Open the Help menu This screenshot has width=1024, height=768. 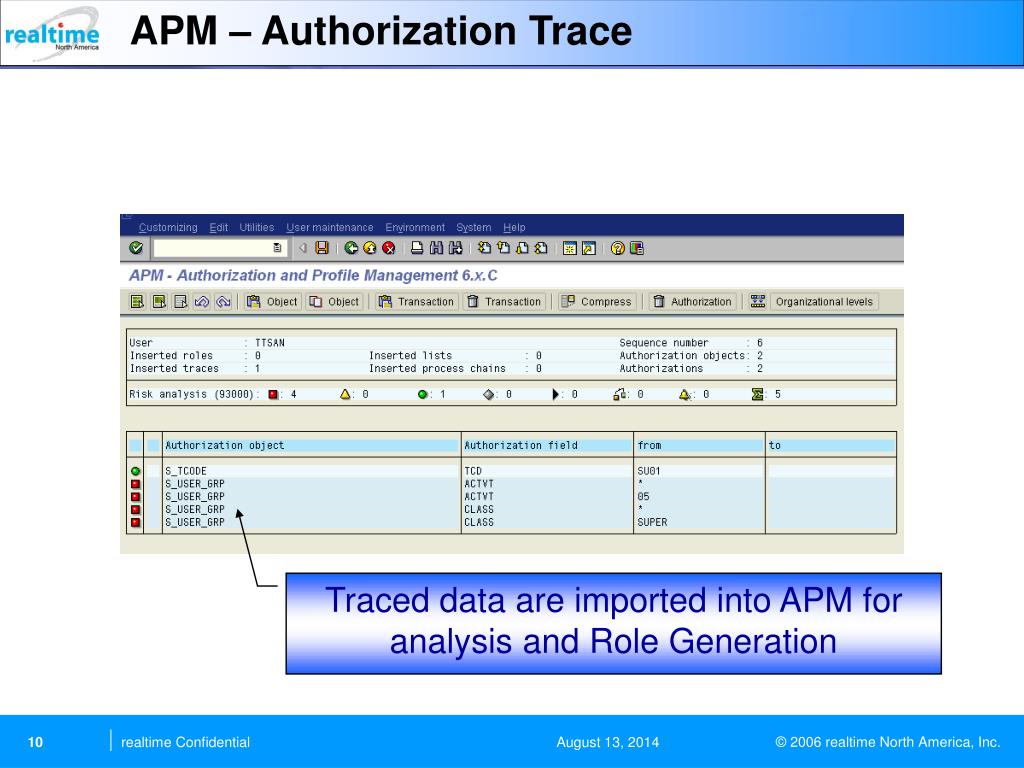click(514, 227)
